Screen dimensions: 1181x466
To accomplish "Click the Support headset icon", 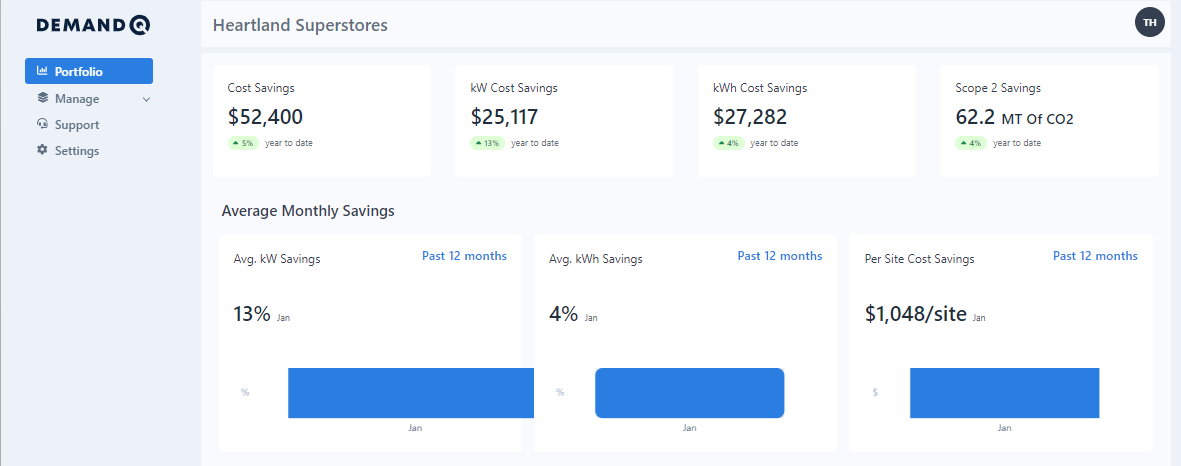I will tap(42, 124).
